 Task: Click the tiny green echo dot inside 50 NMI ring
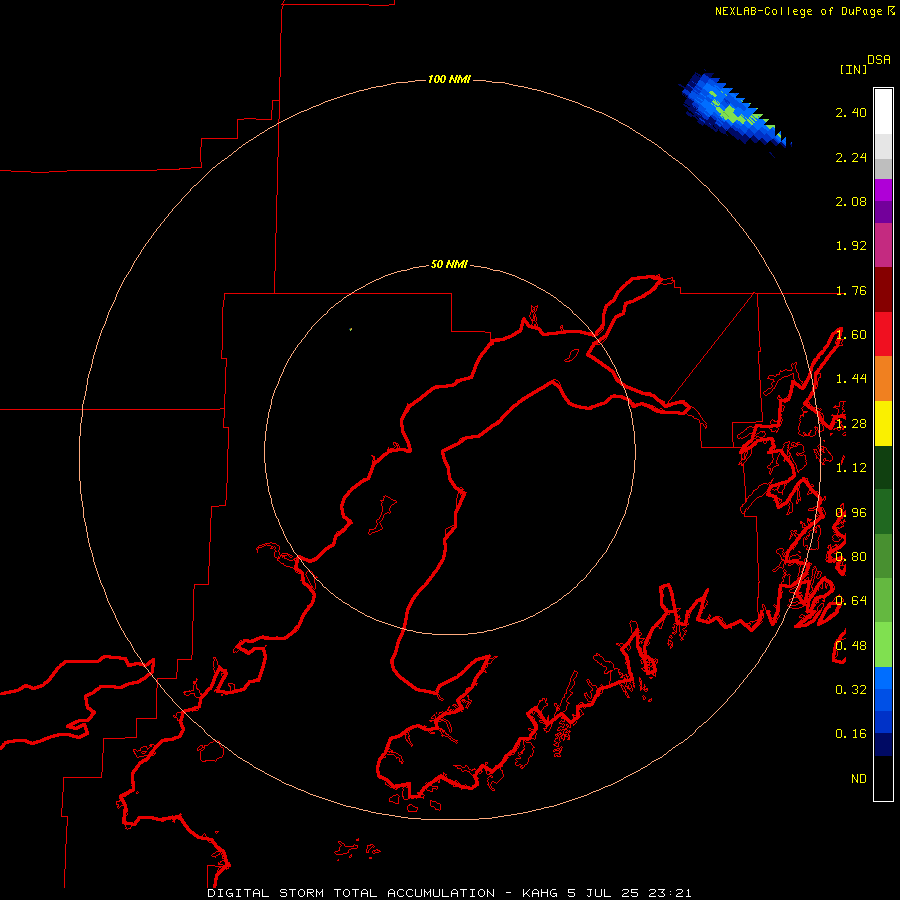tap(351, 329)
